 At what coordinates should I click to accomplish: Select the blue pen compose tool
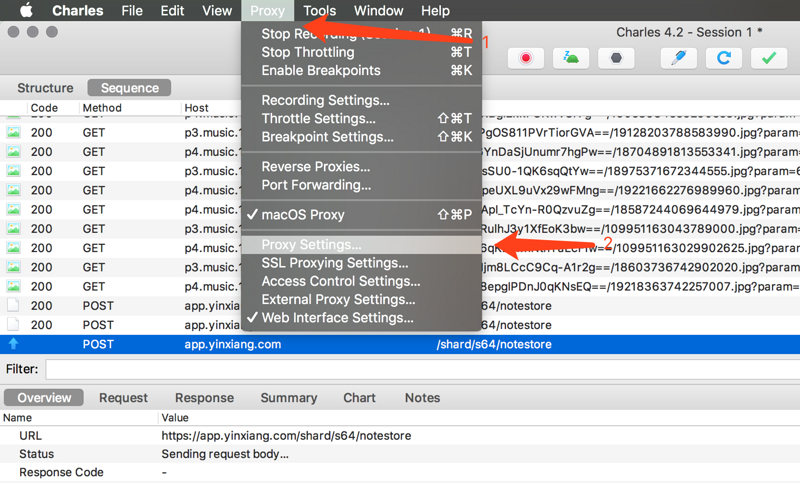click(679, 58)
